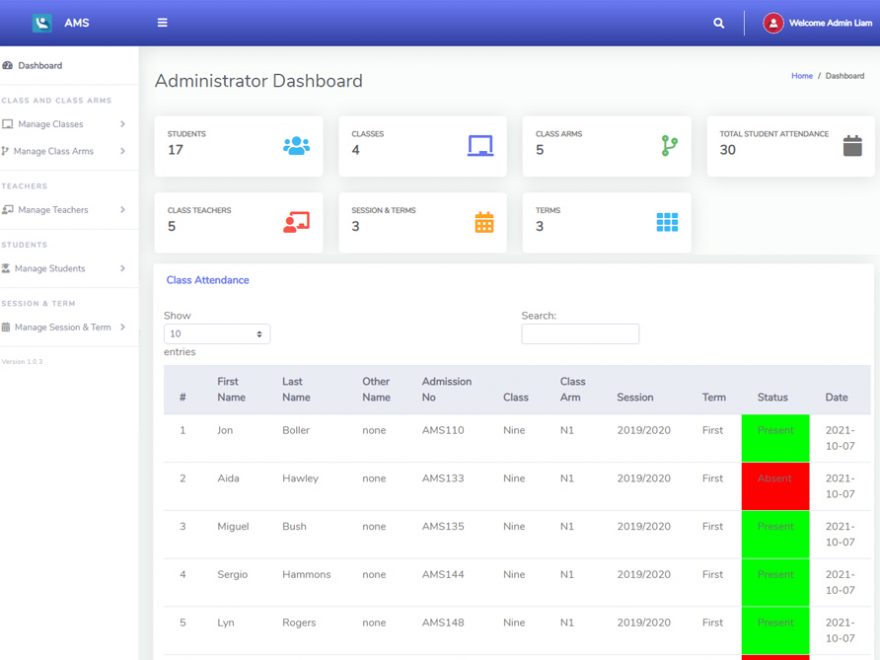This screenshot has width=880, height=660.
Task: Click inside the Search input field
Action: (580, 333)
